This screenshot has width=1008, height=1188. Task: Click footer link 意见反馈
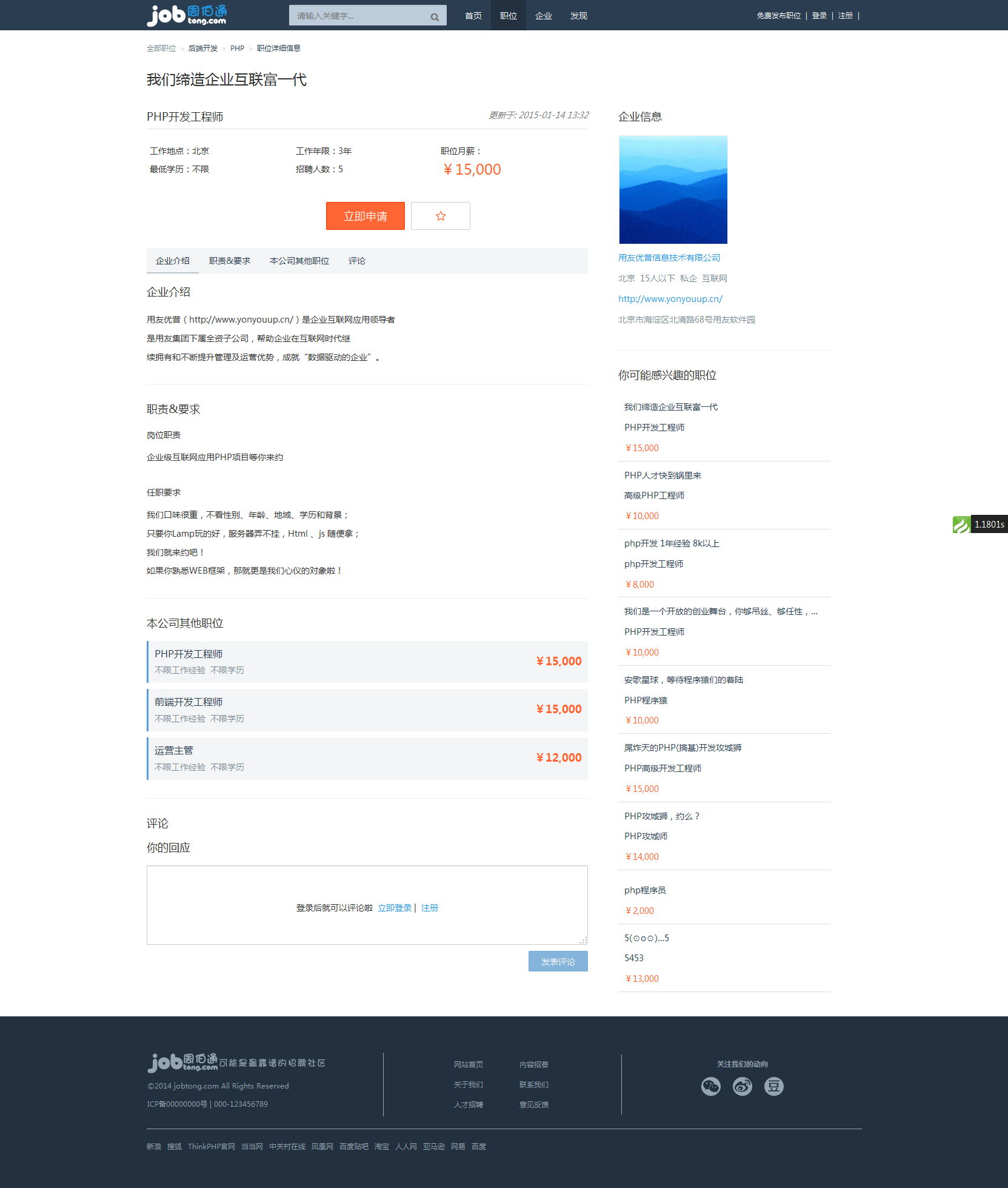534,1105
